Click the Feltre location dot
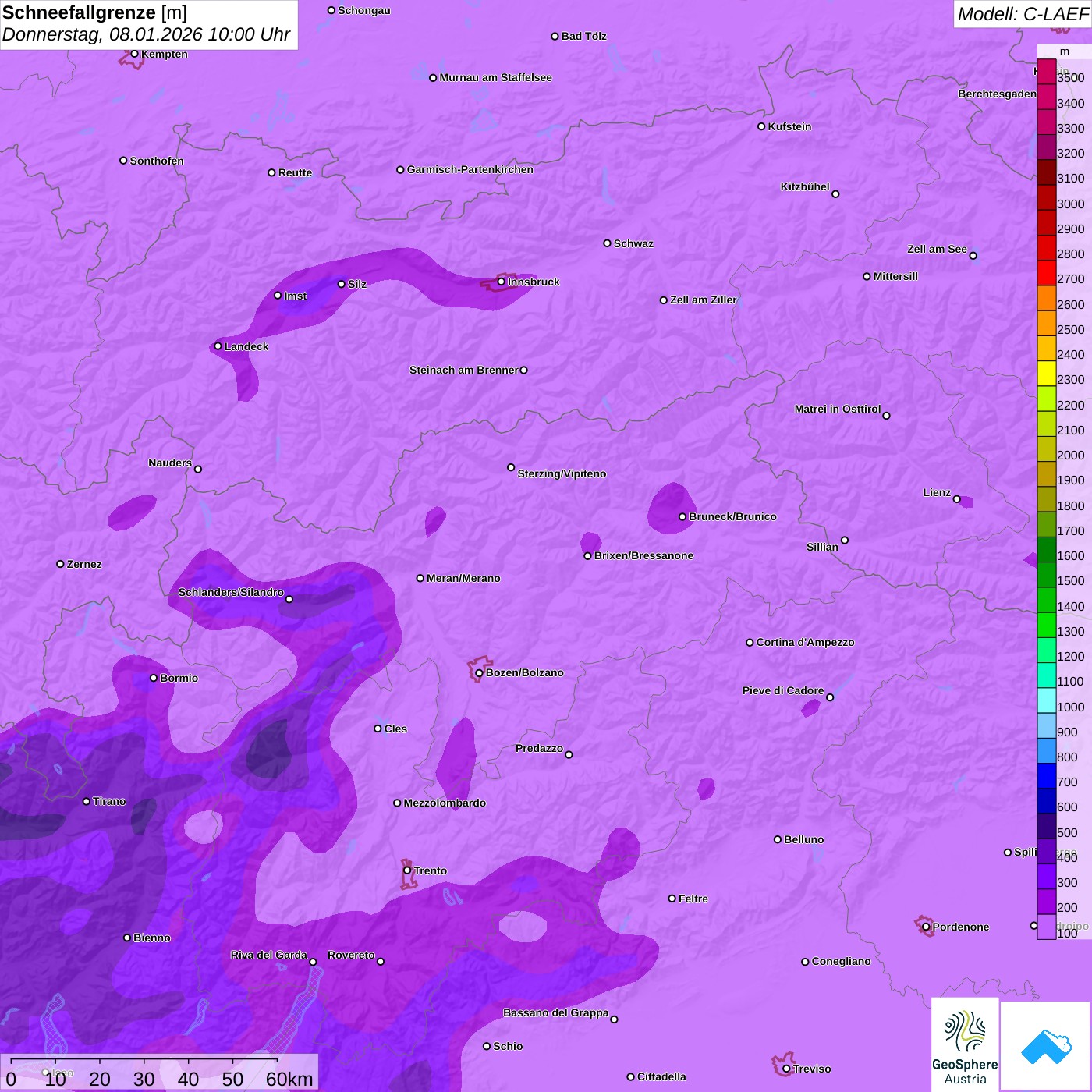 pos(672,899)
